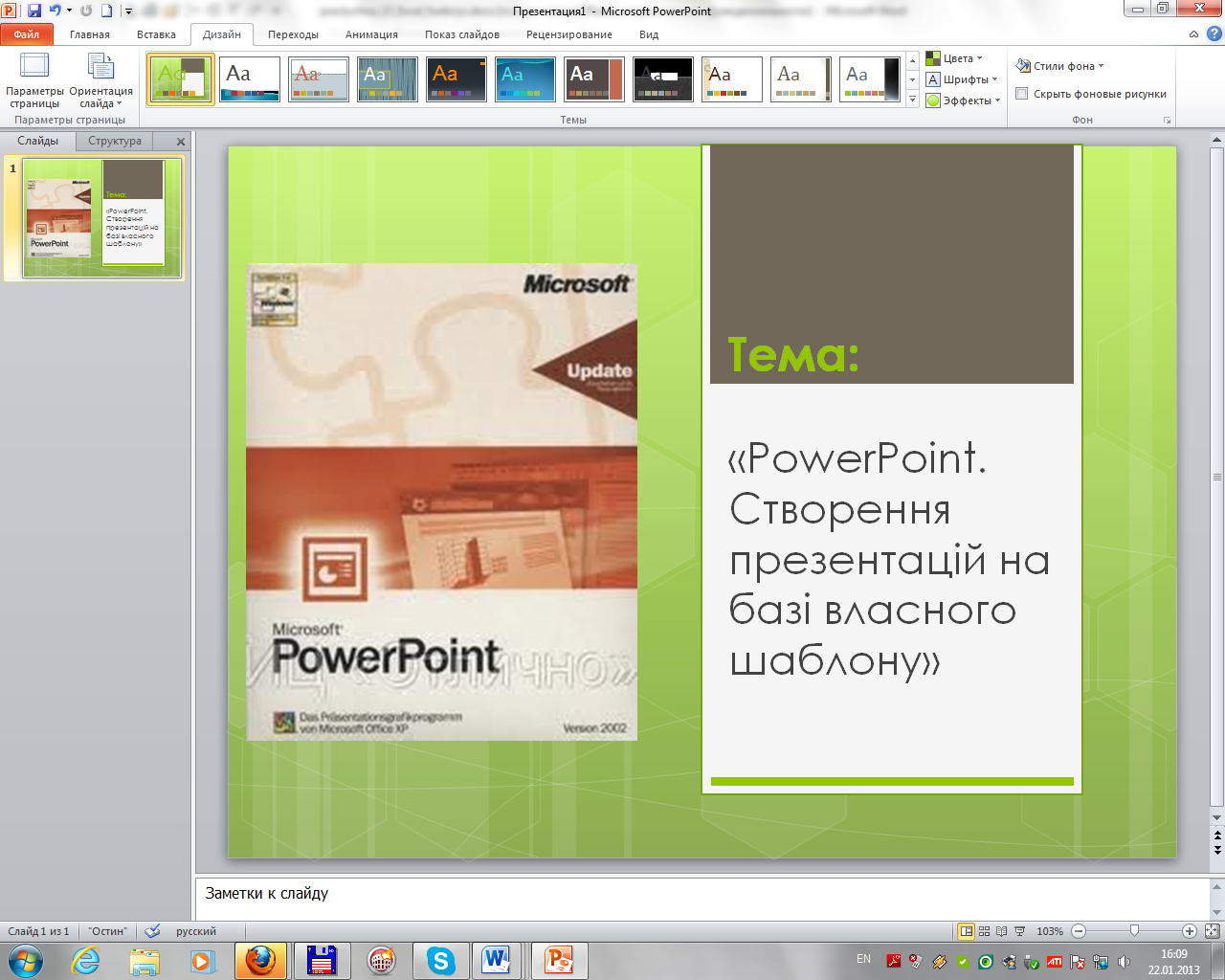1225x980 pixels.
Task: Open Skype from the taskbar
Action: 440,960
